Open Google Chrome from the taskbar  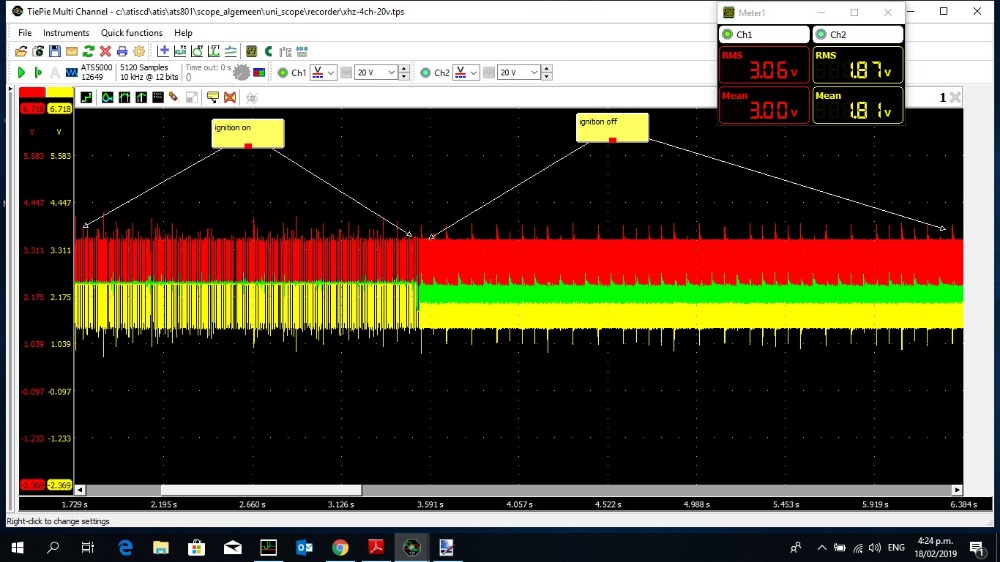(x=340, y=547)
